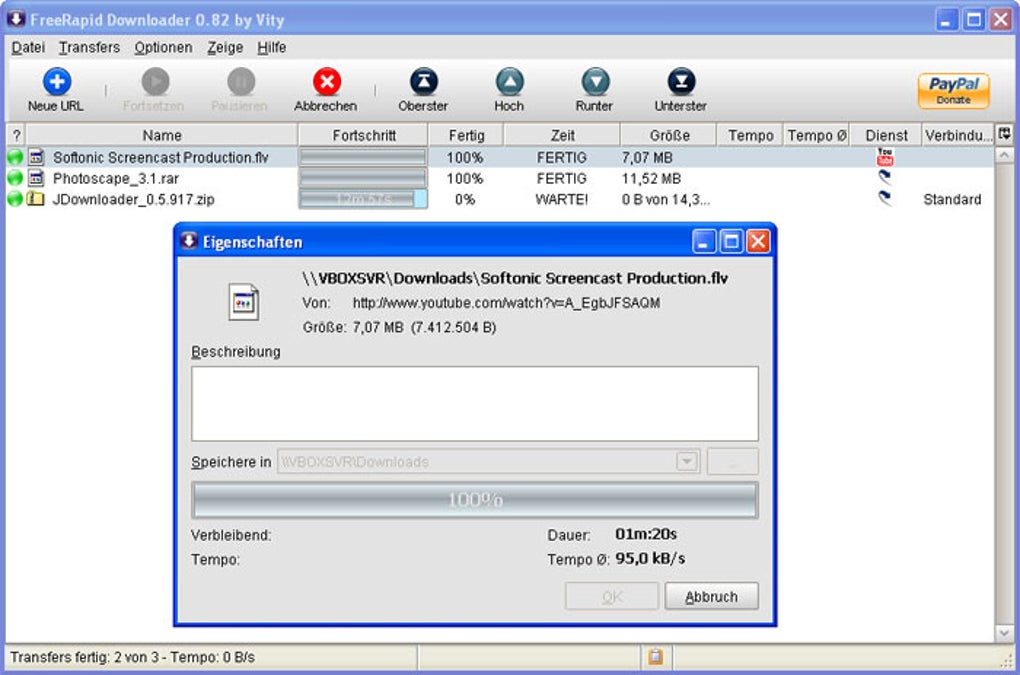This screenshot has width=1020, height=675.
Task: Click the 100% progress bar in Eigenschaften
Action: pos(475,500)
